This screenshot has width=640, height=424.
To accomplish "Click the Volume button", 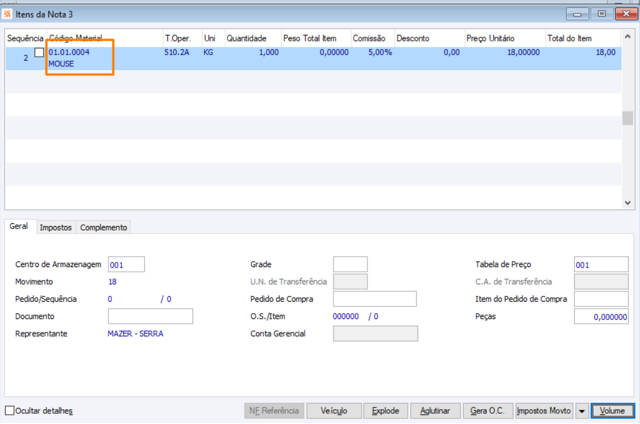I will coord(612,411).
